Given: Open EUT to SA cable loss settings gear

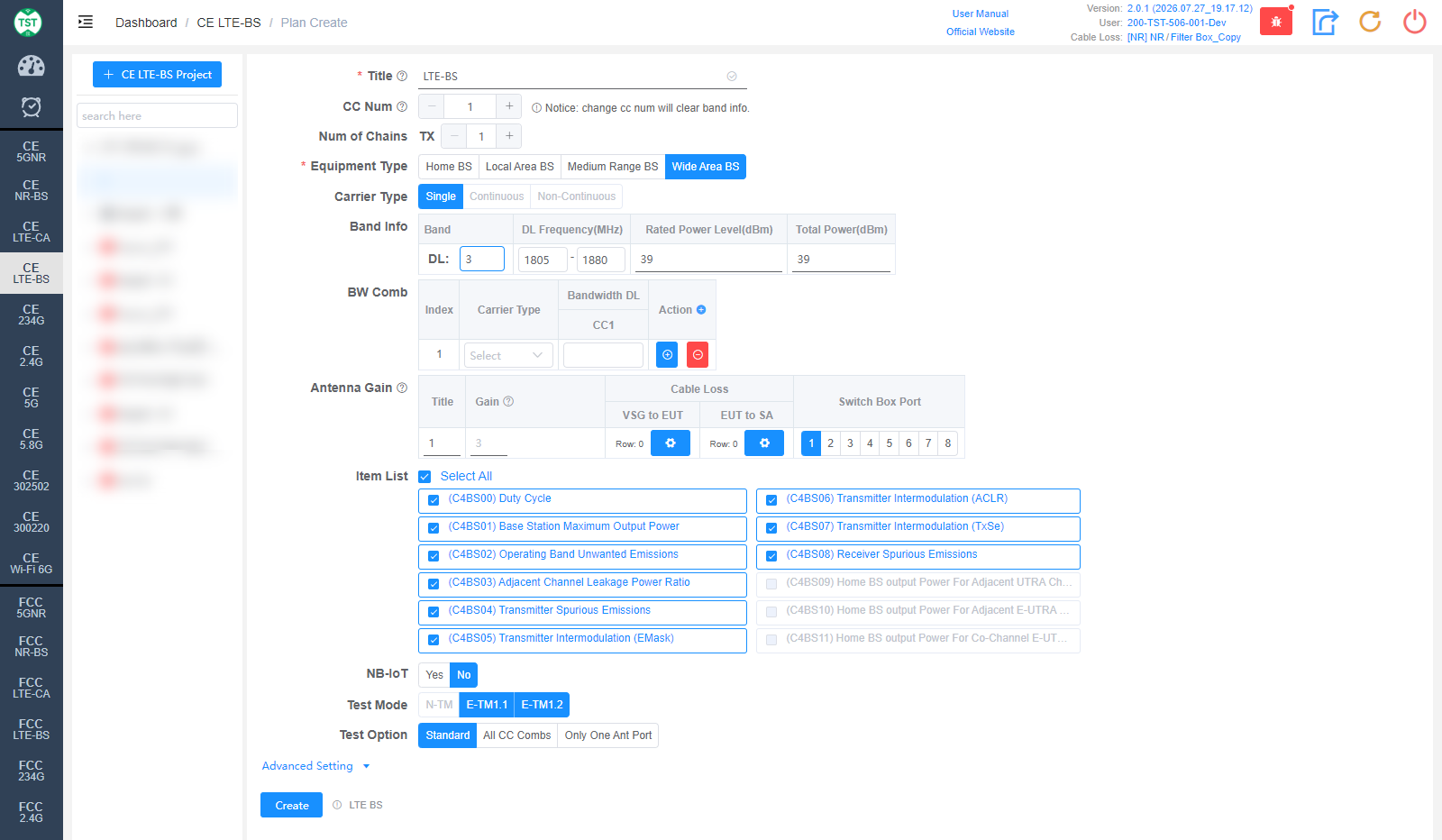Looking at the screenshot, I should pyautogui.click(x=764, y=443).
